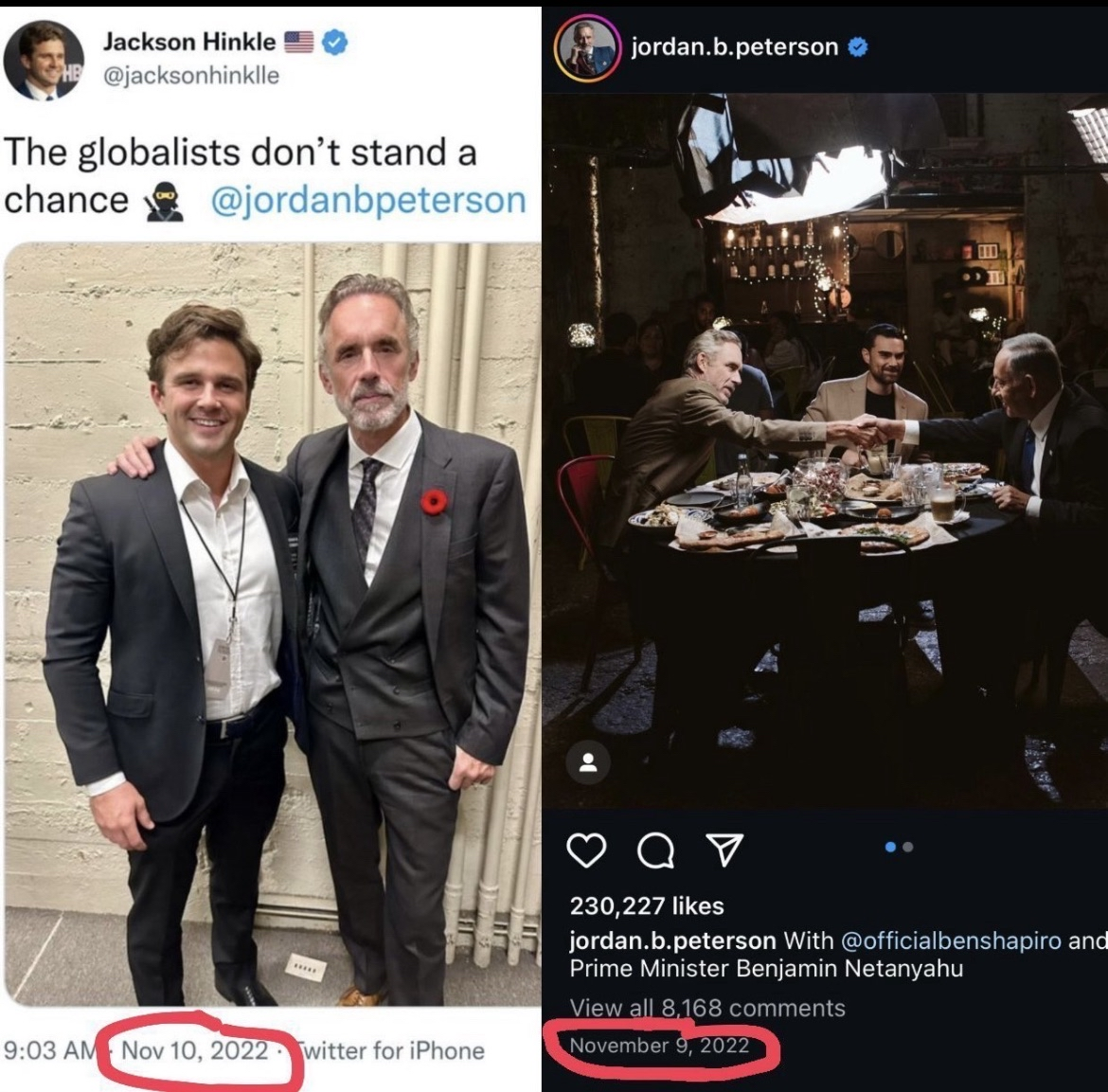Open the Instagram dinner table photo
This screenshot has width=1108, height=1092.
click(824, 450)
